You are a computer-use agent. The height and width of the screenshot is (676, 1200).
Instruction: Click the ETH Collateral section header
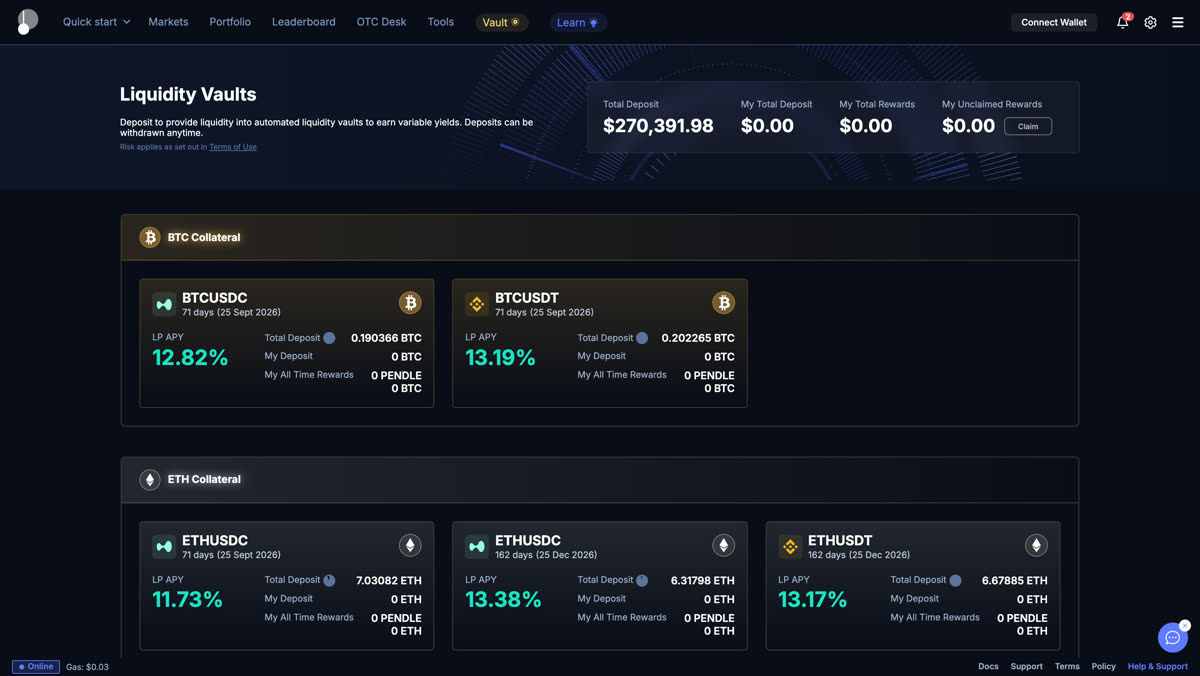(600, 480)
